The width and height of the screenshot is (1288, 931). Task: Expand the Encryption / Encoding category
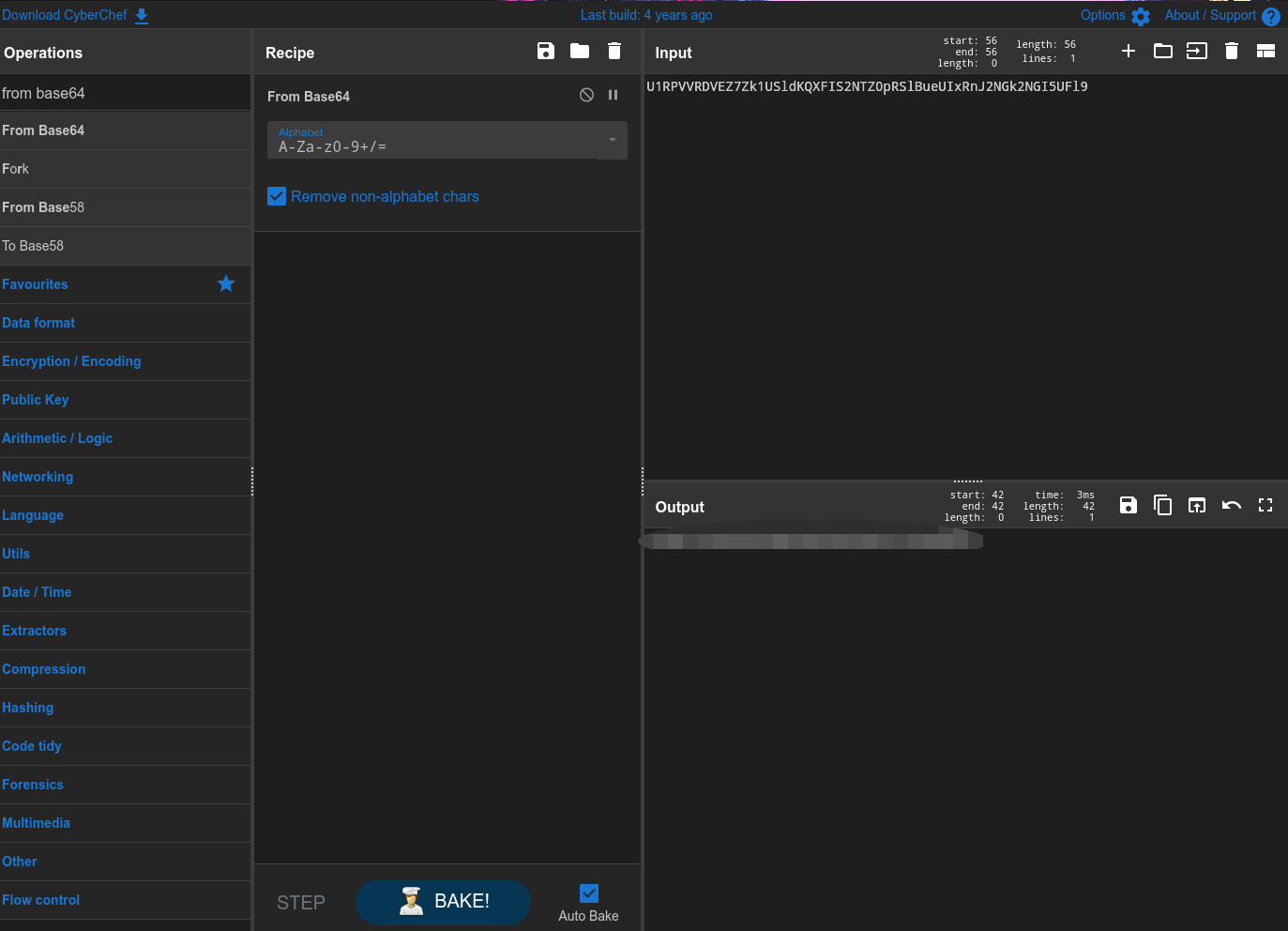point(71,361)
